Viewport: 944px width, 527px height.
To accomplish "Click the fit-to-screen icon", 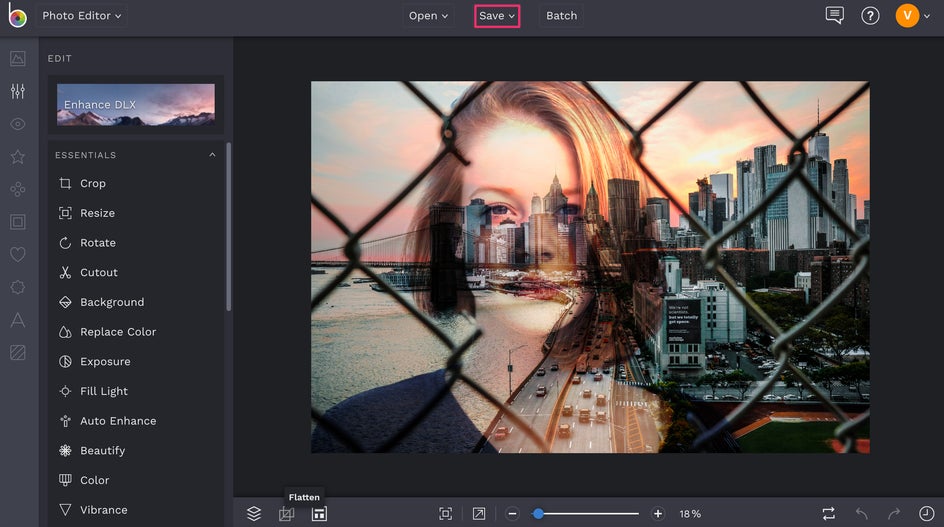I will click(446, 514).
